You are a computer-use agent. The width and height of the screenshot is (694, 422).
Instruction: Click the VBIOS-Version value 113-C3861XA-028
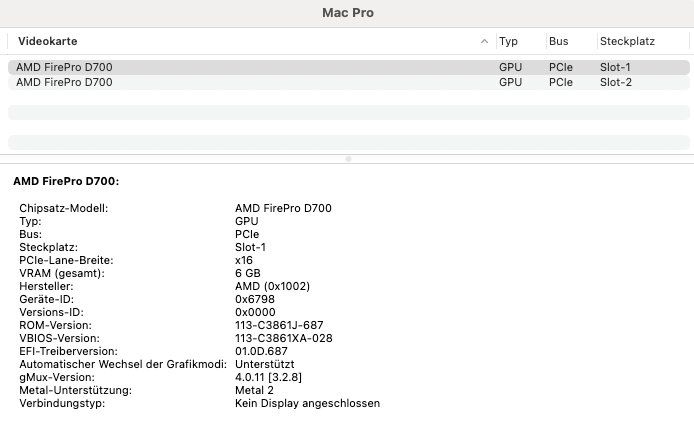pyautogui.click(x=284, y=338)
